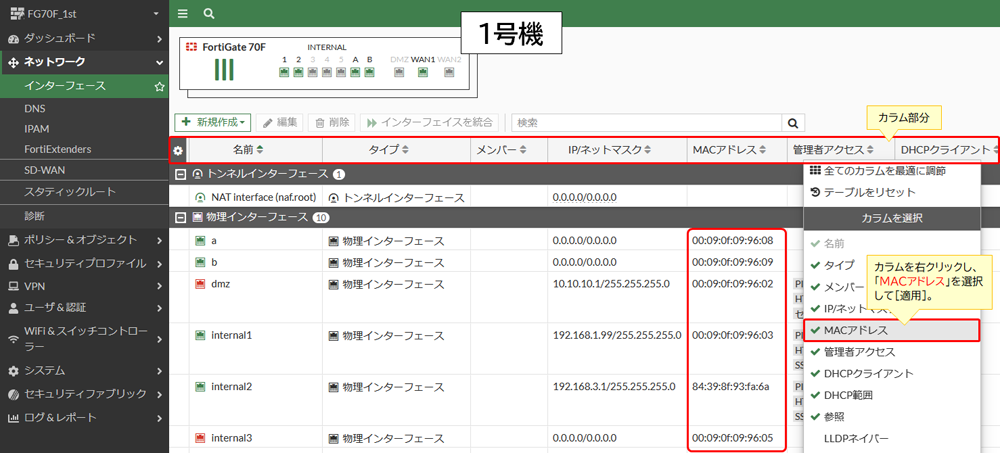This screenshot has height=453, width=1000.
Task: Toggle the MACアドレス column checkmark
Action: click(x=814, y=330)
